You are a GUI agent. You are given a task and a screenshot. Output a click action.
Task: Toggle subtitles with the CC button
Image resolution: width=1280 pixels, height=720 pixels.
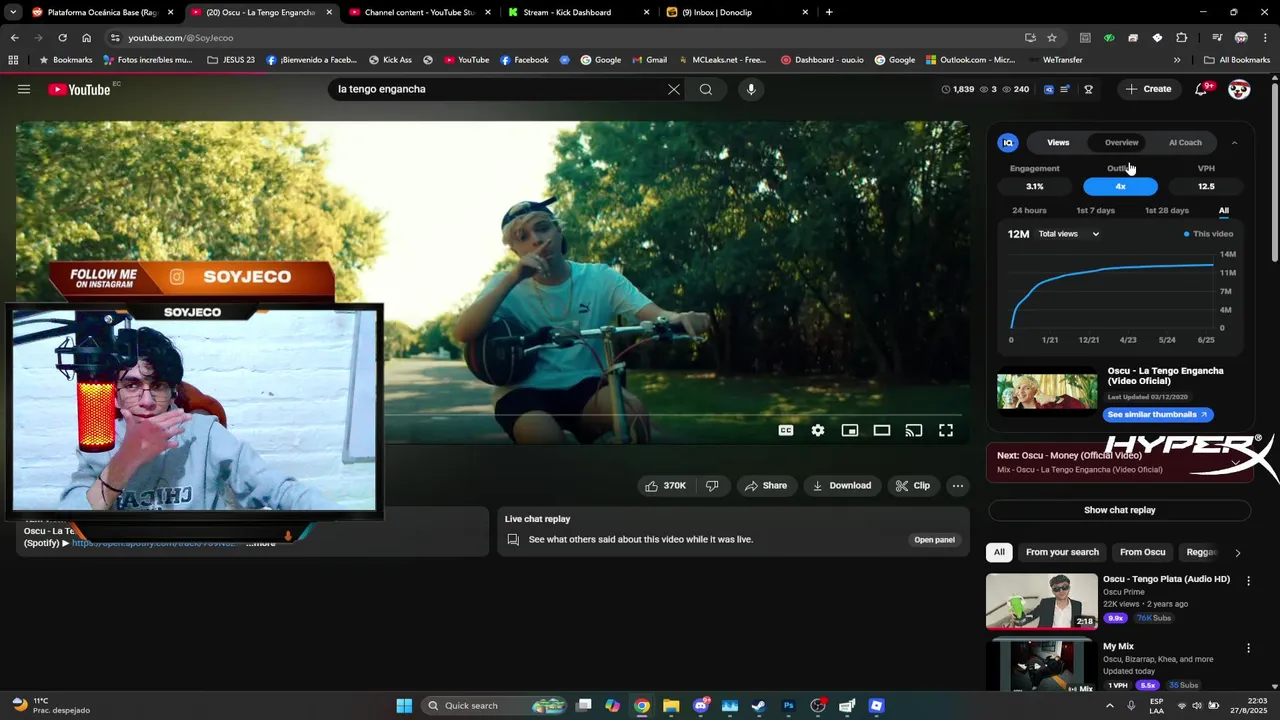pos(786,430)
